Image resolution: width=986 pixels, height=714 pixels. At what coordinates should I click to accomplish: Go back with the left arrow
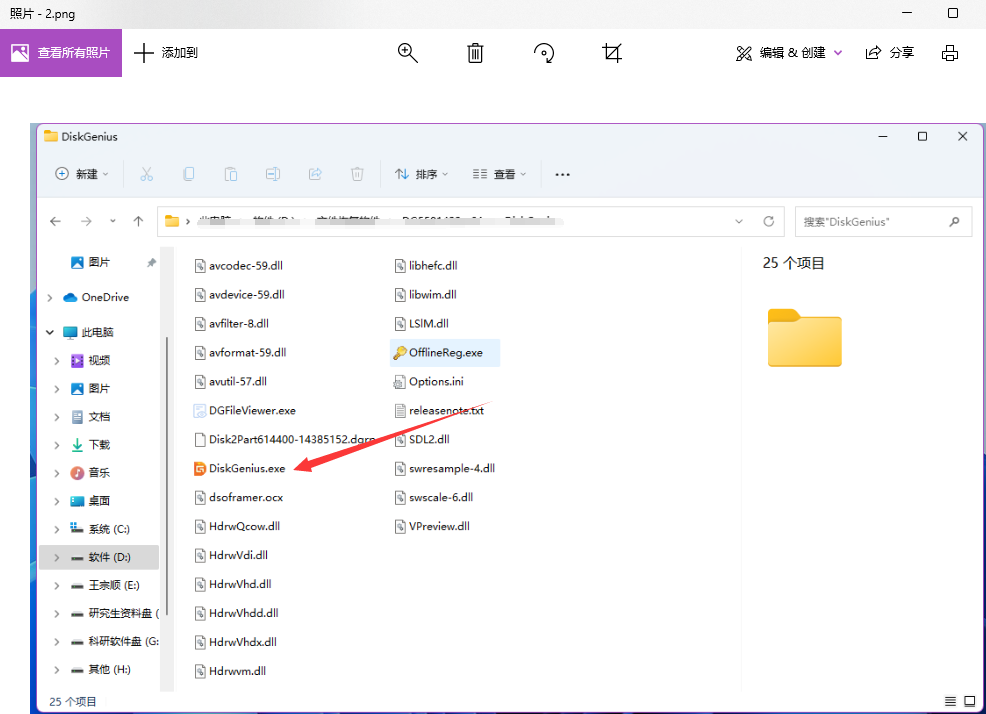pyautogui.click(x=55, y=221)
